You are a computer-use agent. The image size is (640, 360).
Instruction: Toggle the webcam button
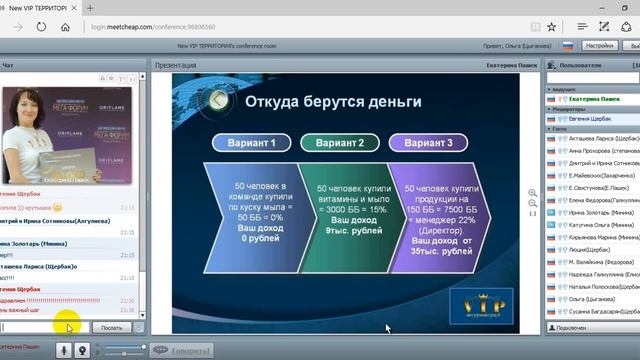click(82, 350)
